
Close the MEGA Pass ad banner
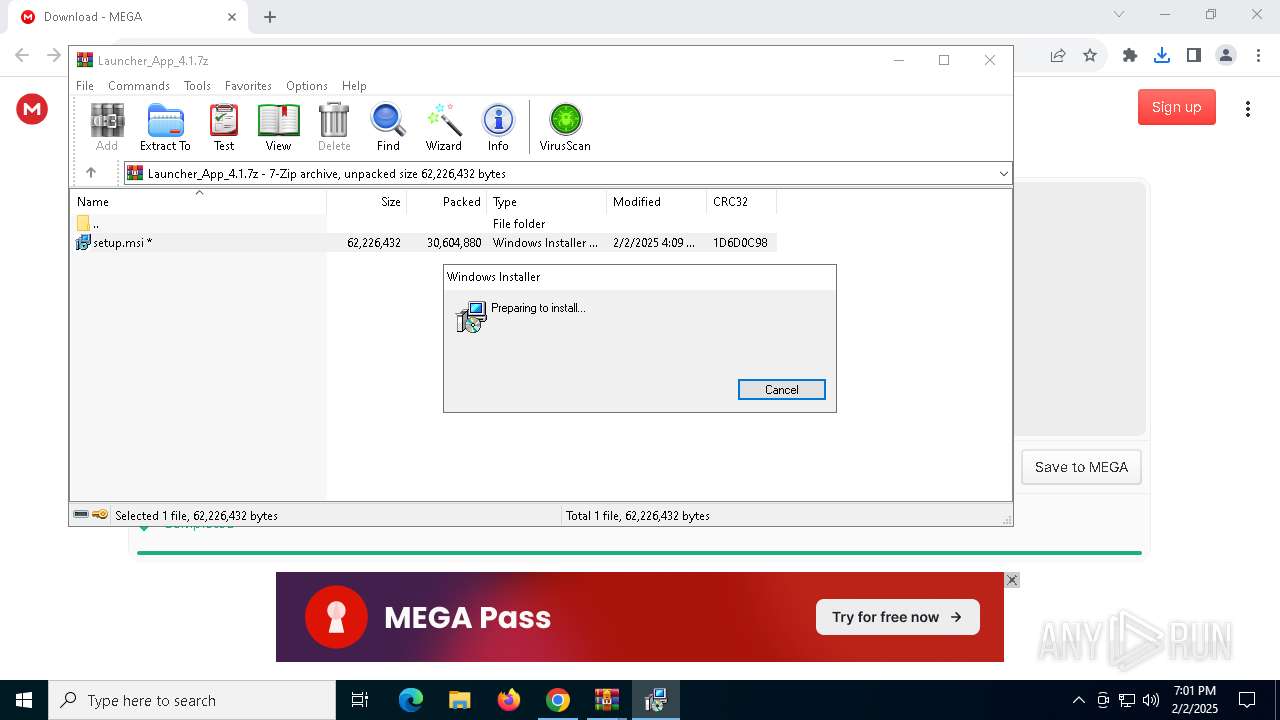click(x=1012, y=580)
